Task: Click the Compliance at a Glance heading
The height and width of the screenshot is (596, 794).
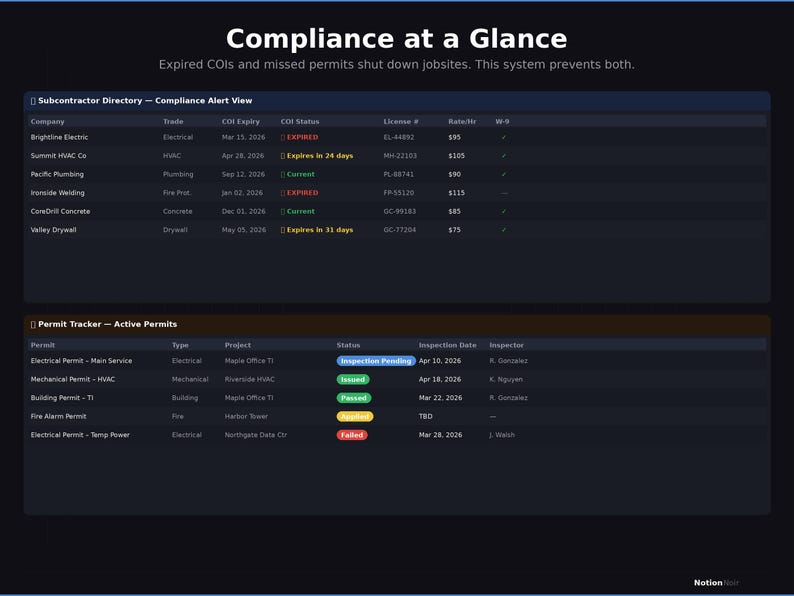Action: coord(396,39)
